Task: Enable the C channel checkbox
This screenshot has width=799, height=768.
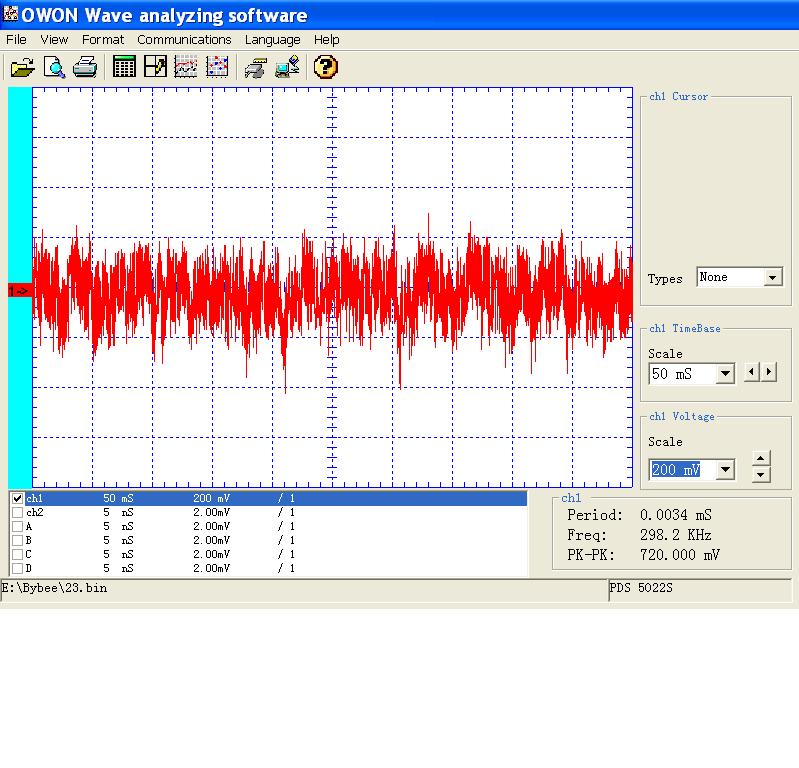Action: click(x=17, y=554)
